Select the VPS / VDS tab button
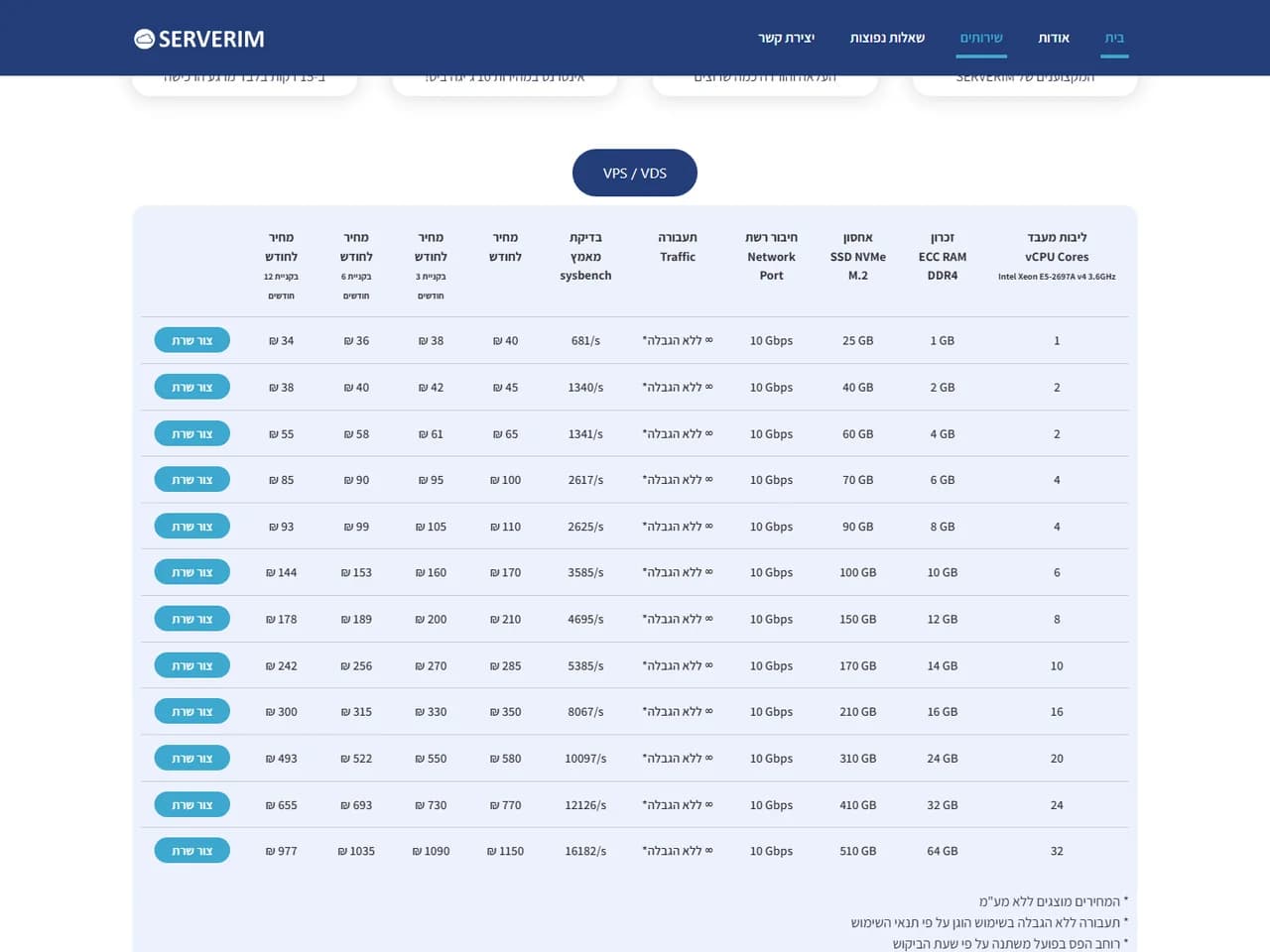 (635, 173)
